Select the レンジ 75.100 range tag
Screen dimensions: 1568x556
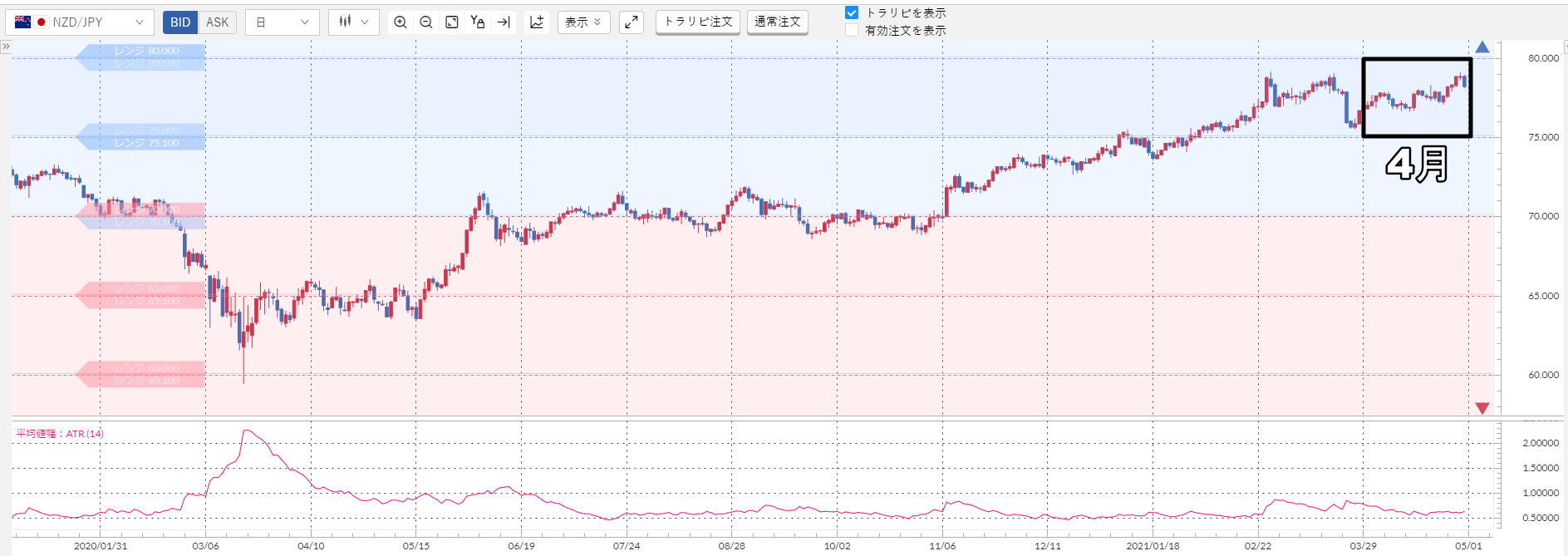146,143
